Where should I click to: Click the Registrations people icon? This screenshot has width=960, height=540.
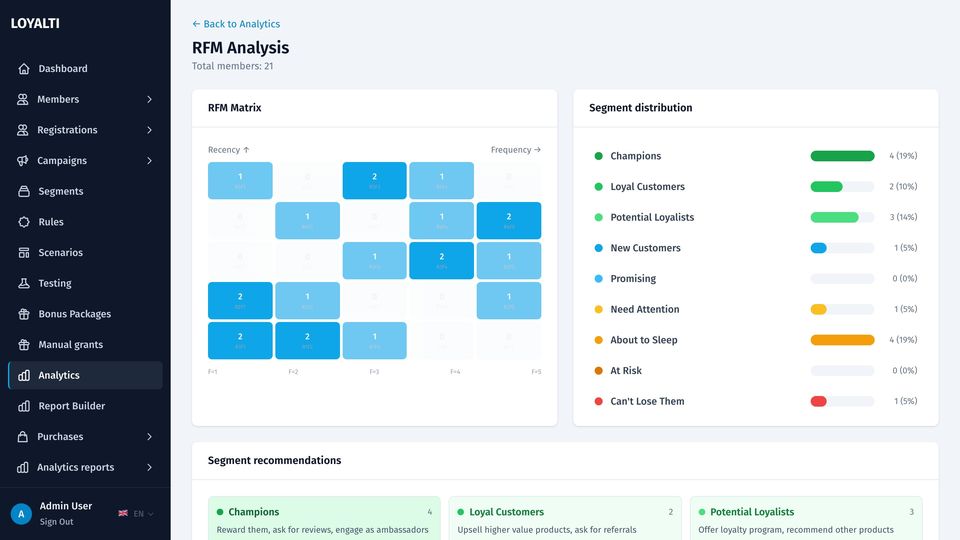tap(23, 130)
